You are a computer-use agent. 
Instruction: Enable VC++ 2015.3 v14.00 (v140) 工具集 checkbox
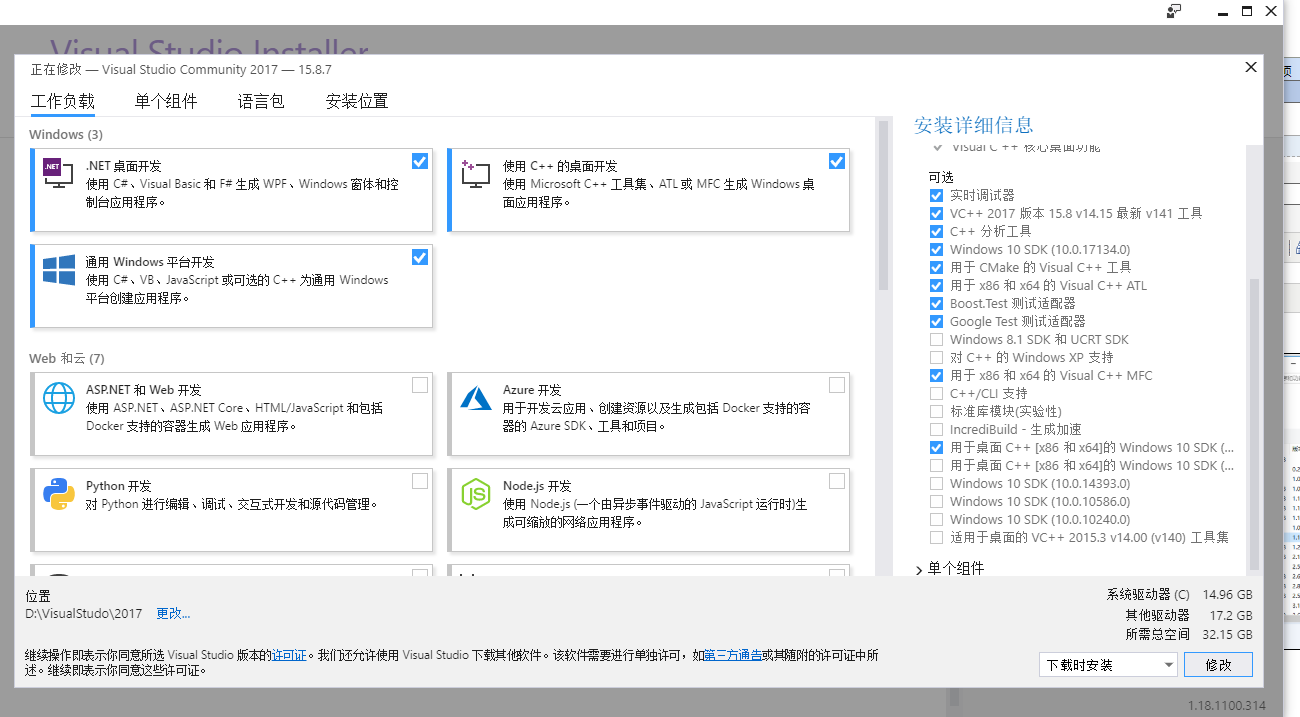click(936, 537)
